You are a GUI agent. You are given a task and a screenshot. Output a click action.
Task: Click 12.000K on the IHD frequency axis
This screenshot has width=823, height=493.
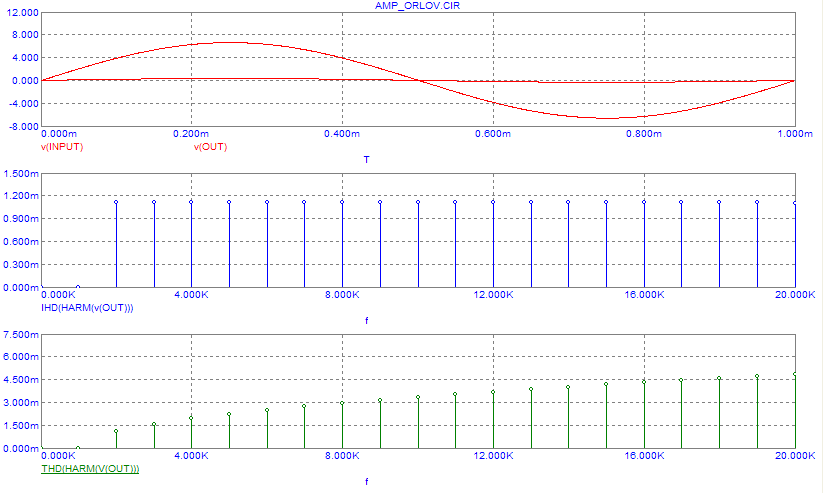493,295
